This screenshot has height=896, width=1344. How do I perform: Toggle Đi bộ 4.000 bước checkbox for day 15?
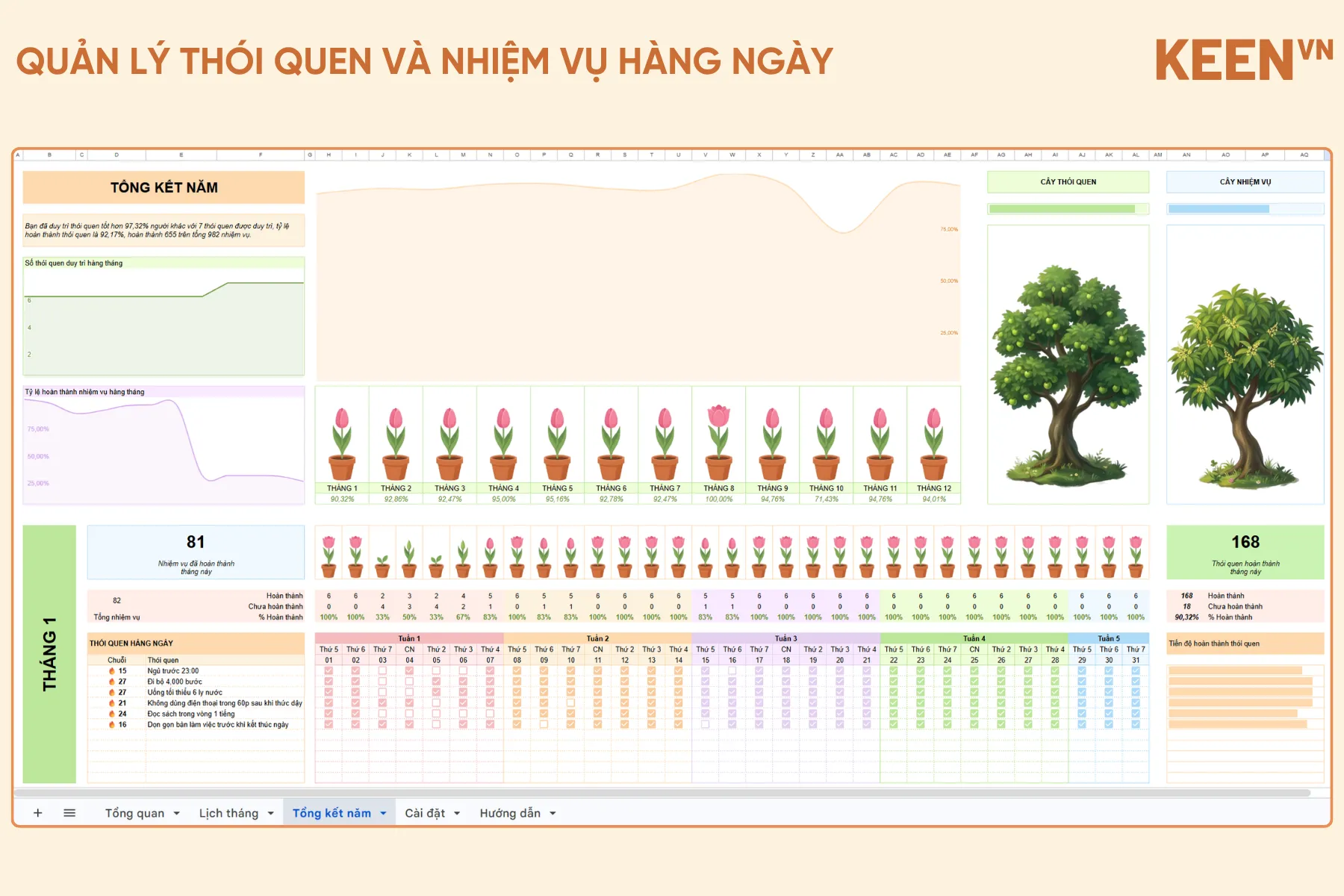(706, 681)
